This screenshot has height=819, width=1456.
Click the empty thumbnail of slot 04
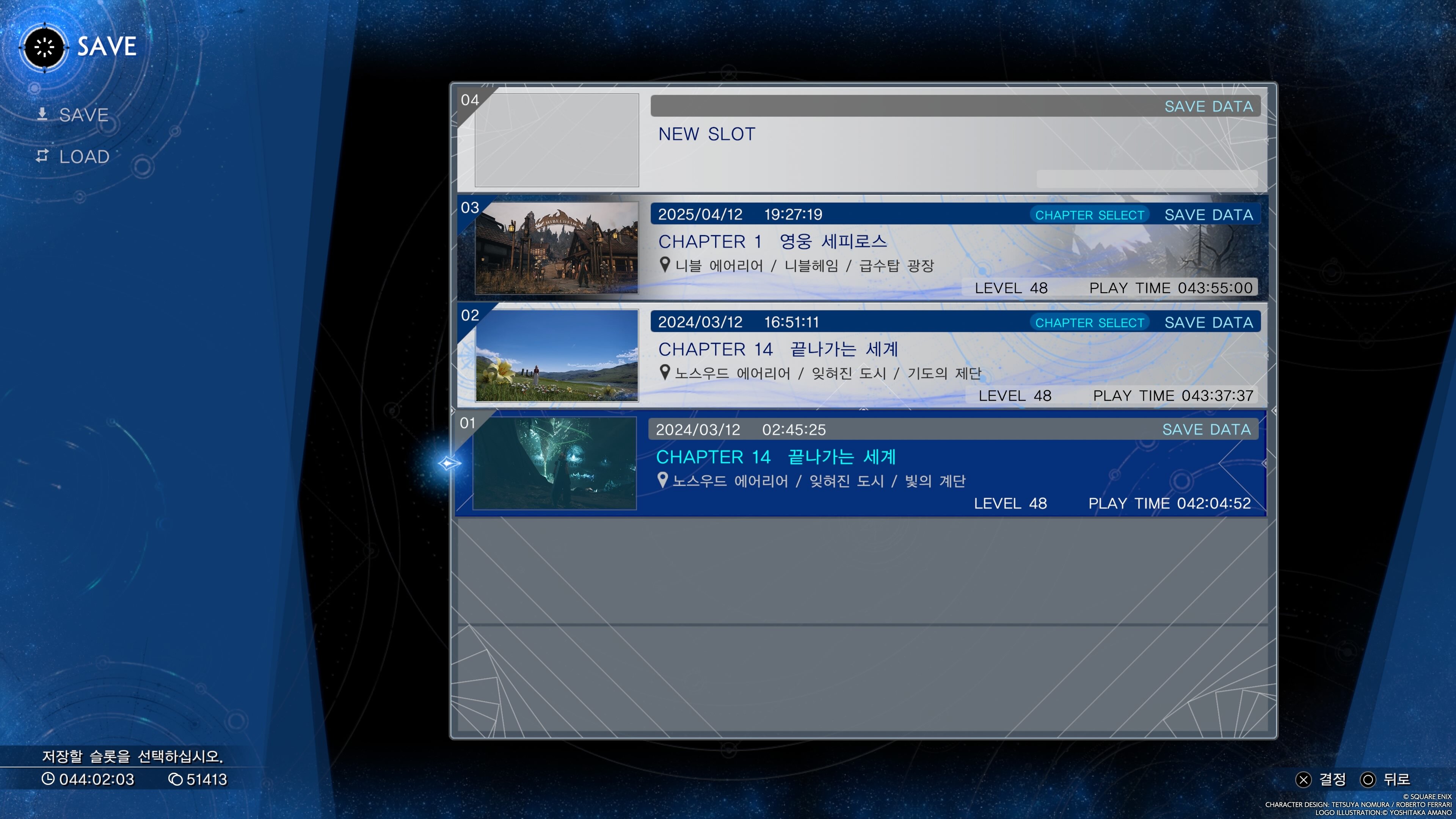(556, 140)
